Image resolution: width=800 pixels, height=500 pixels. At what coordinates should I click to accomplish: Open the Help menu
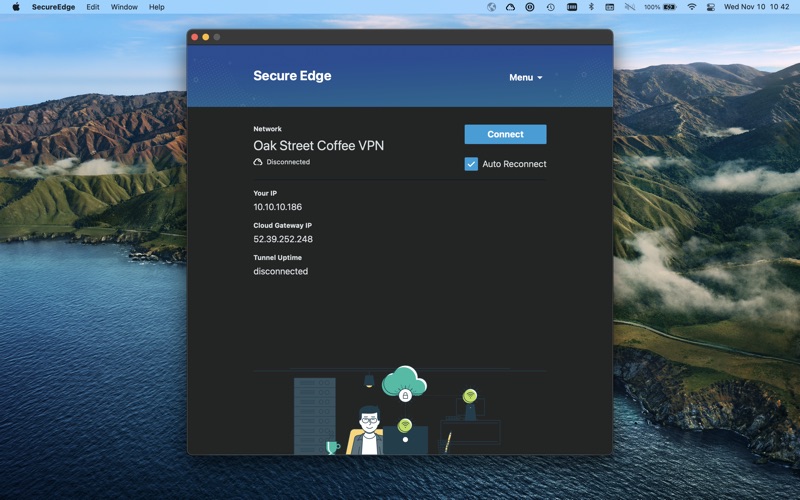coord(157,7)
